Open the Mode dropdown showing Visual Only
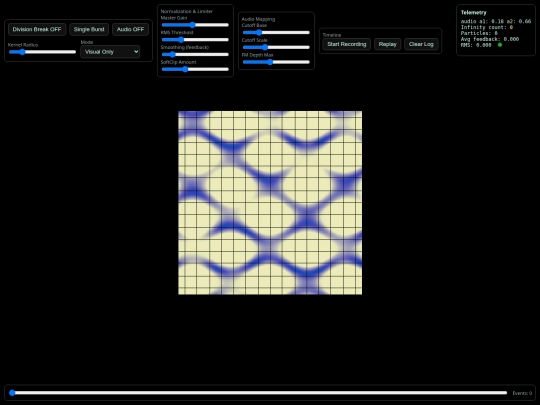Viewport: 540px width, 405px height. pos(110,52)
